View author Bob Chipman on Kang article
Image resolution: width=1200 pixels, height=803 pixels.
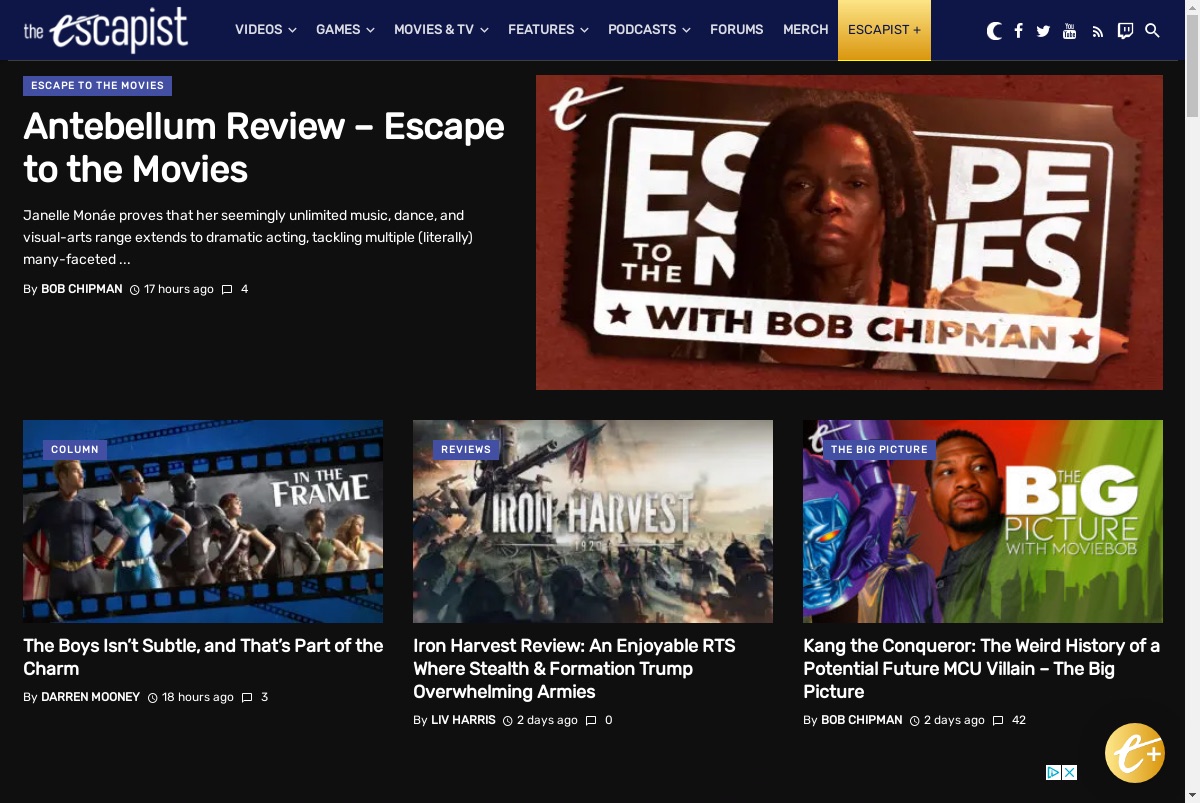[x=862, y=720]
